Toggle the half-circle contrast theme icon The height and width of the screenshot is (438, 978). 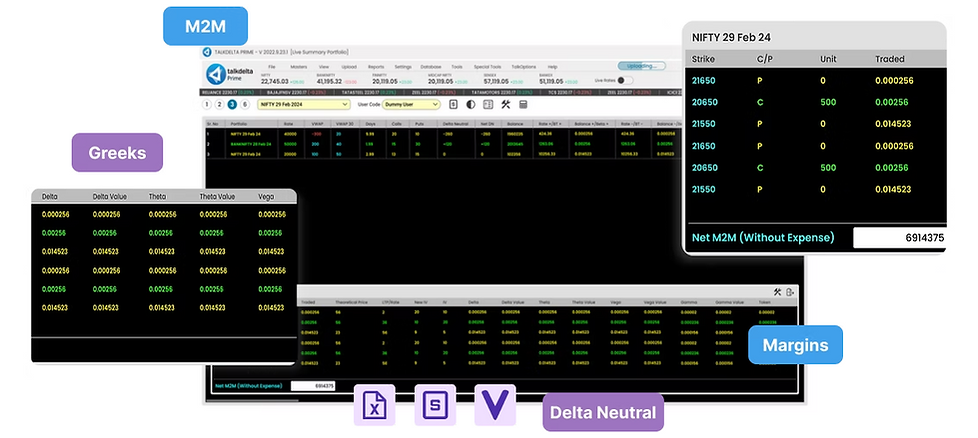(x=471, y=105)
